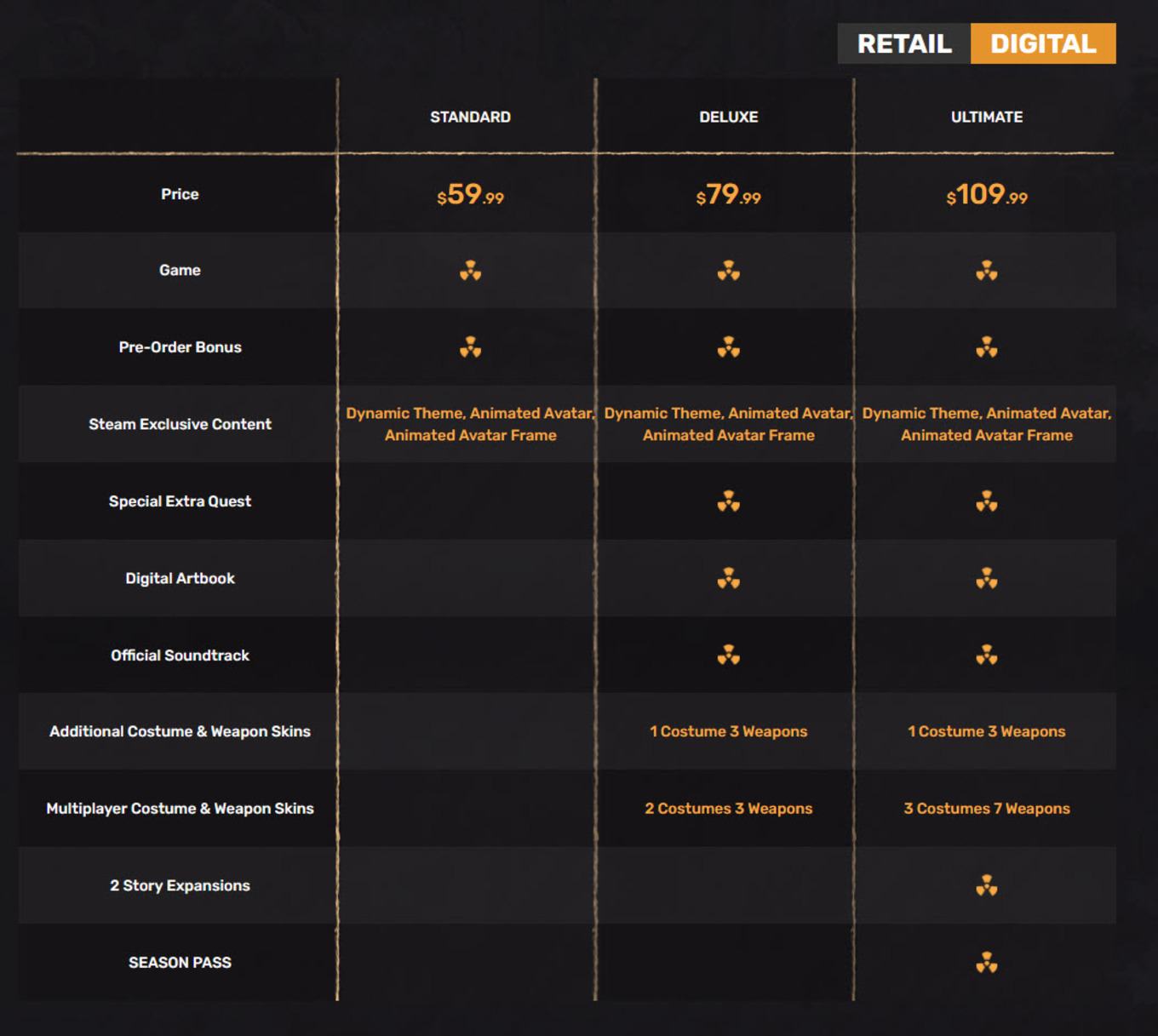Click Steam content text in Standard column
Viewport: 1158px width, 1036px height.
[x=470, y=424]
